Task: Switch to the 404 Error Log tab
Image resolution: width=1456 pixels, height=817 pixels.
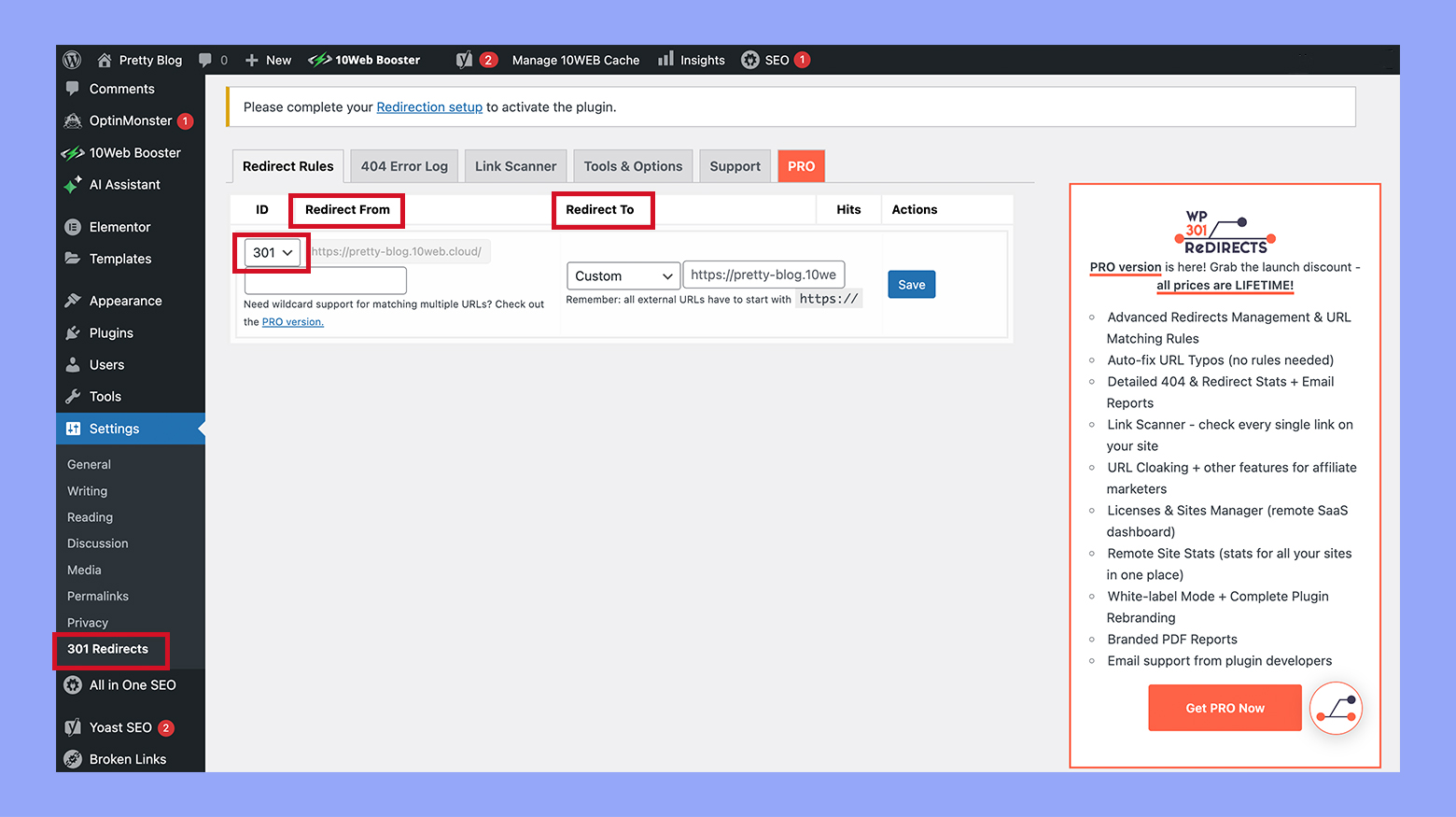Action: click(x=404, y=166)
